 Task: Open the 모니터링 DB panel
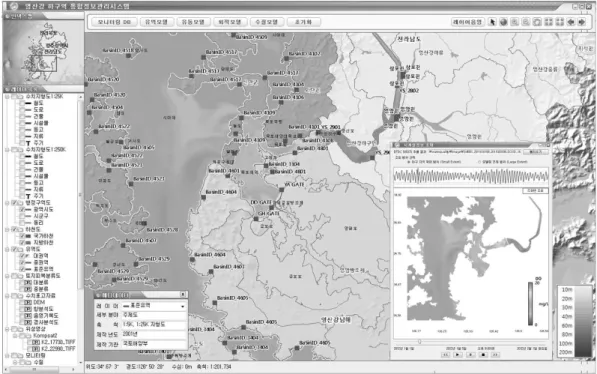(113, 22)
